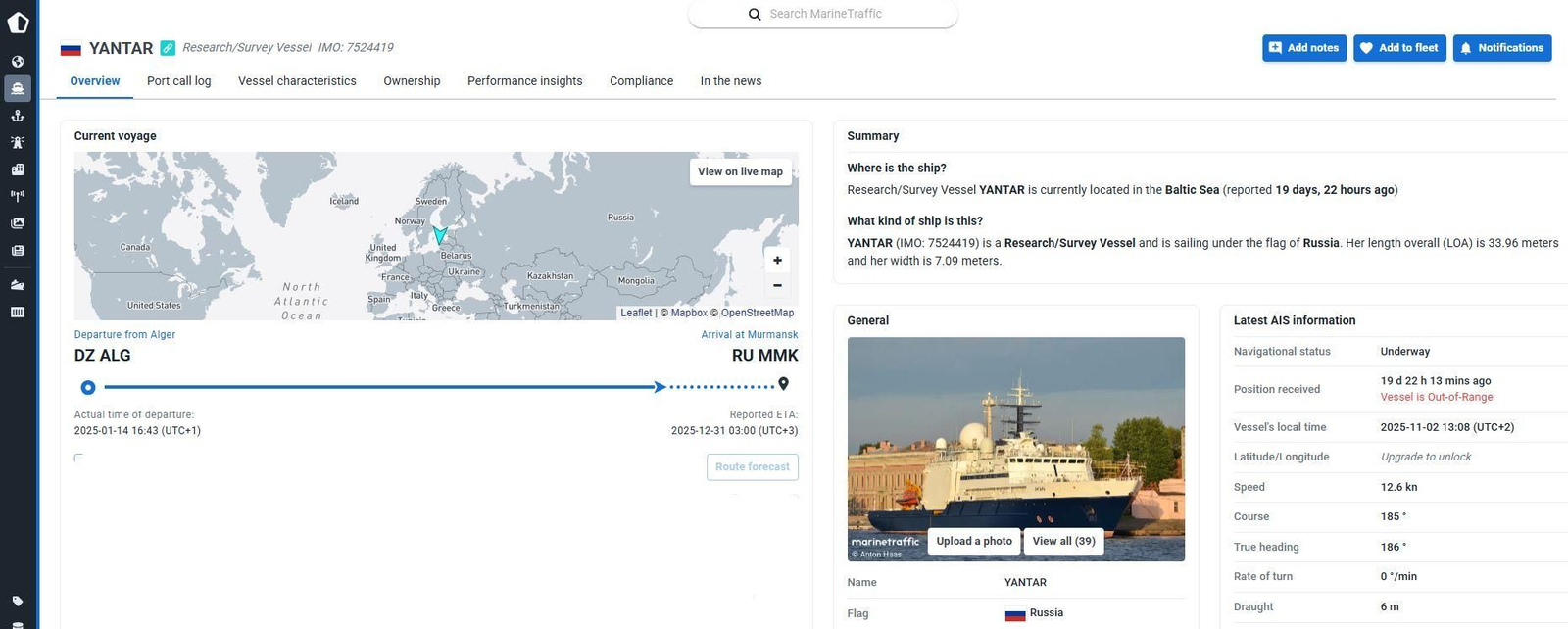Open the AIS stations antenna sidebar icon
The height and width of the screenshot is (629, 1568).
(x=18, y=196)
